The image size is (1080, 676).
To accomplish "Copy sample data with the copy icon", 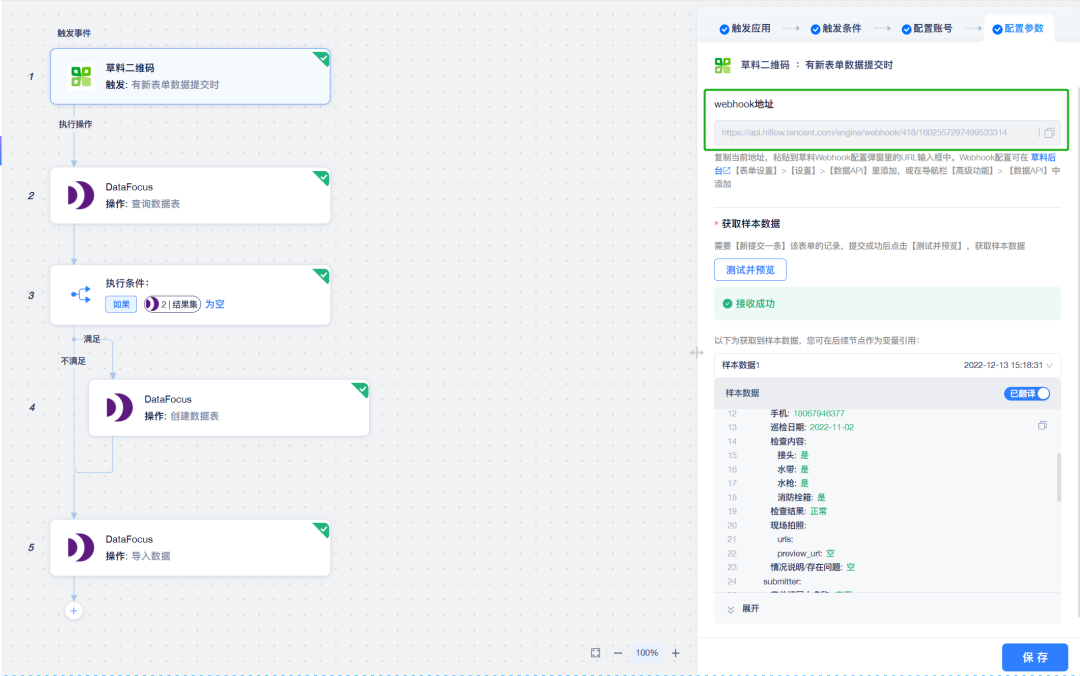I will (x=1042, y=426).
